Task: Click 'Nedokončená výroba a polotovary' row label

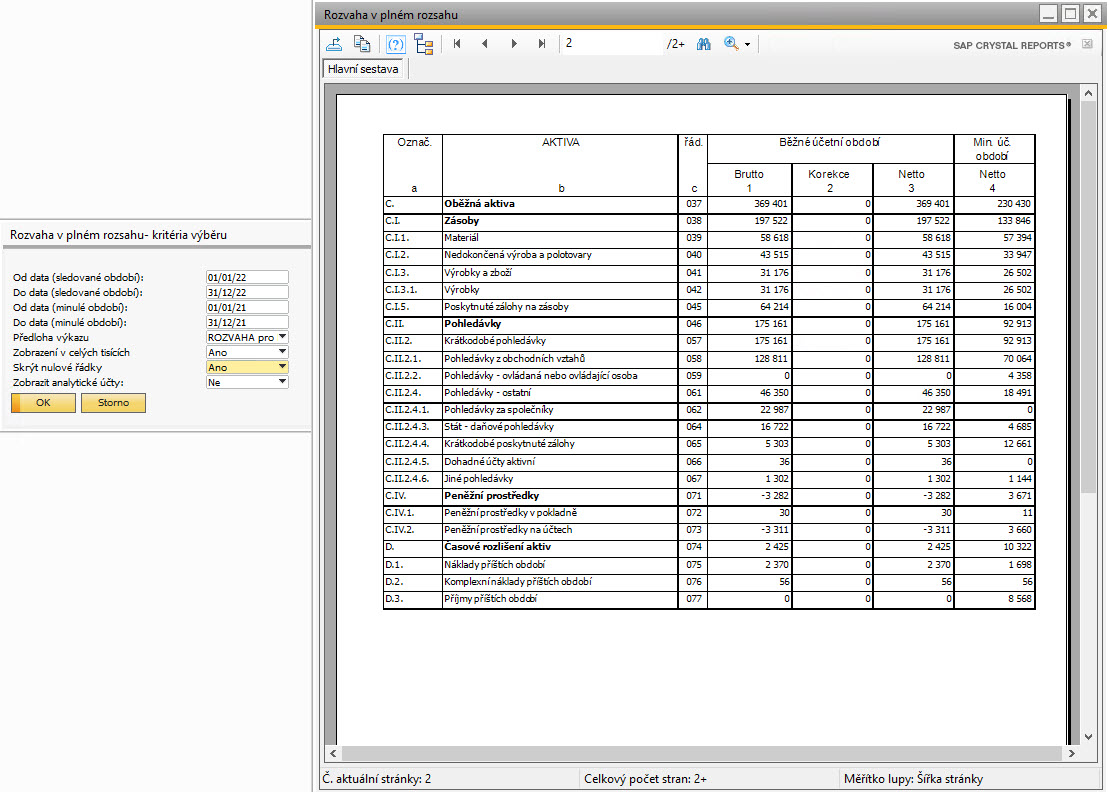Action: [518, 255]
